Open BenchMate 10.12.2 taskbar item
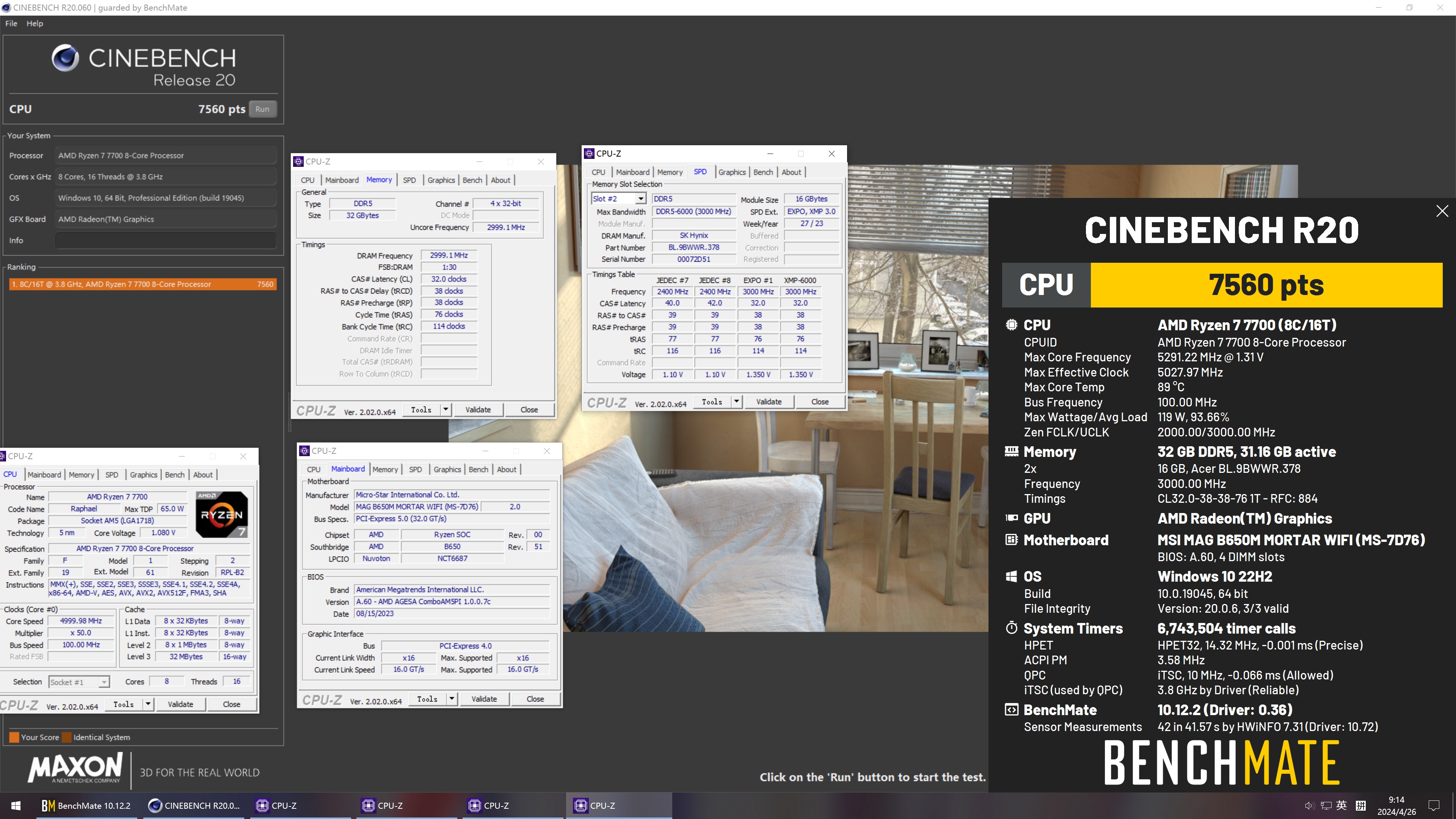 pos(87,805)
